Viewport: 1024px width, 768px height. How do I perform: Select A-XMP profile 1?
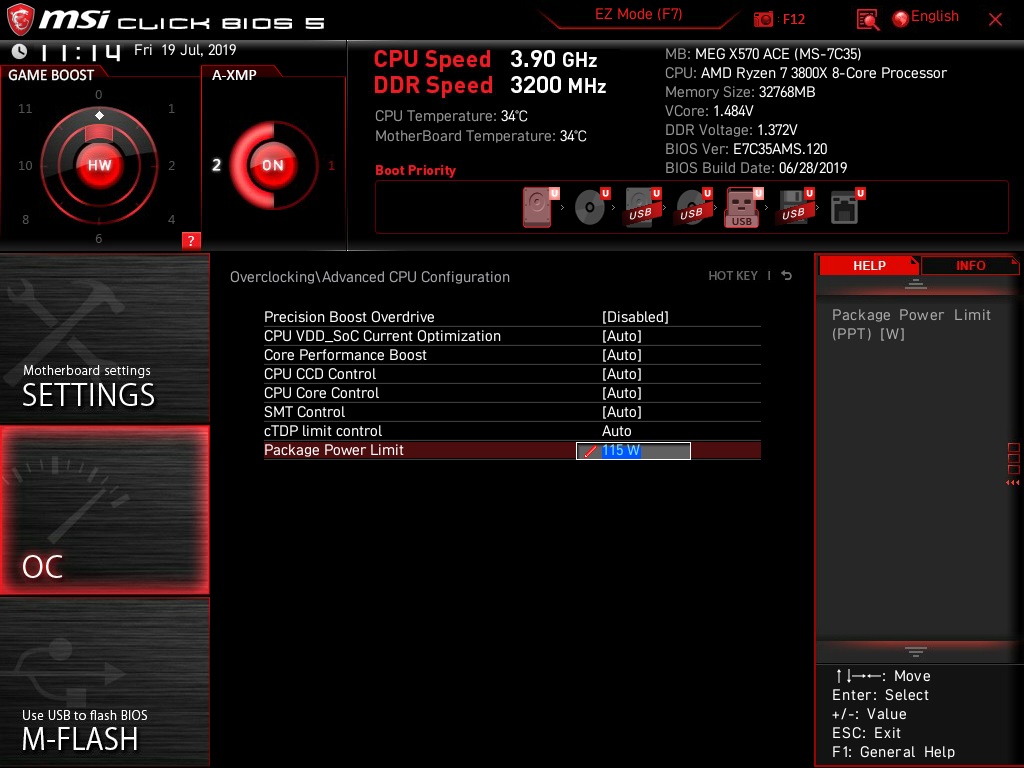pyautogui.click(x=331, y=166)
